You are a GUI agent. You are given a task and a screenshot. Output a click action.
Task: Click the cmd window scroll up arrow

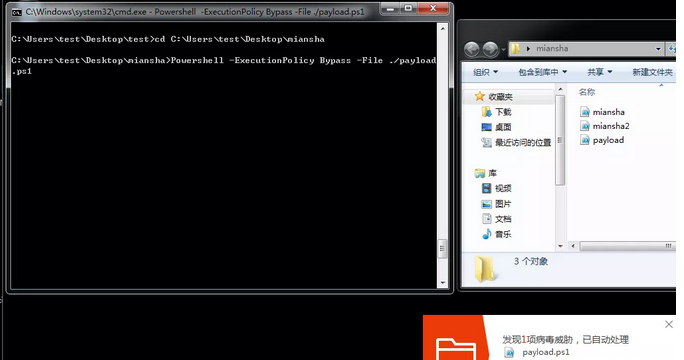click(442, 29)
